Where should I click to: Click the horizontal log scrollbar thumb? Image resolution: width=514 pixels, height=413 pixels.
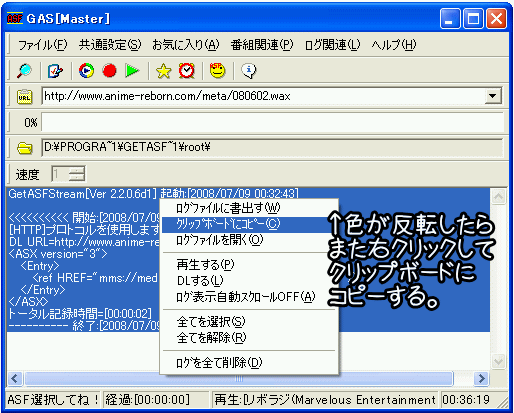(239, 379)
